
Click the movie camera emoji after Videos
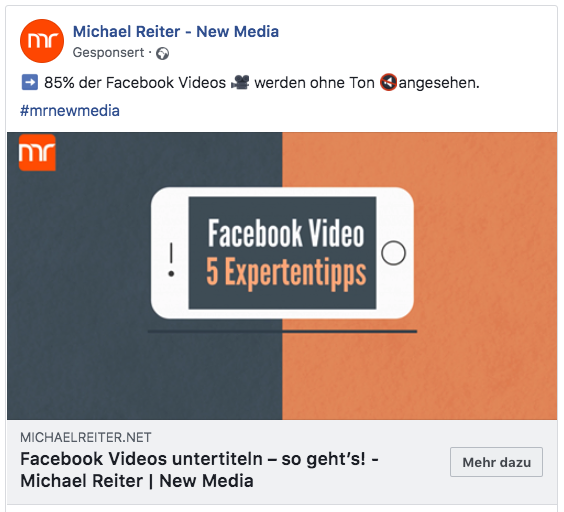tap(240, 82)
